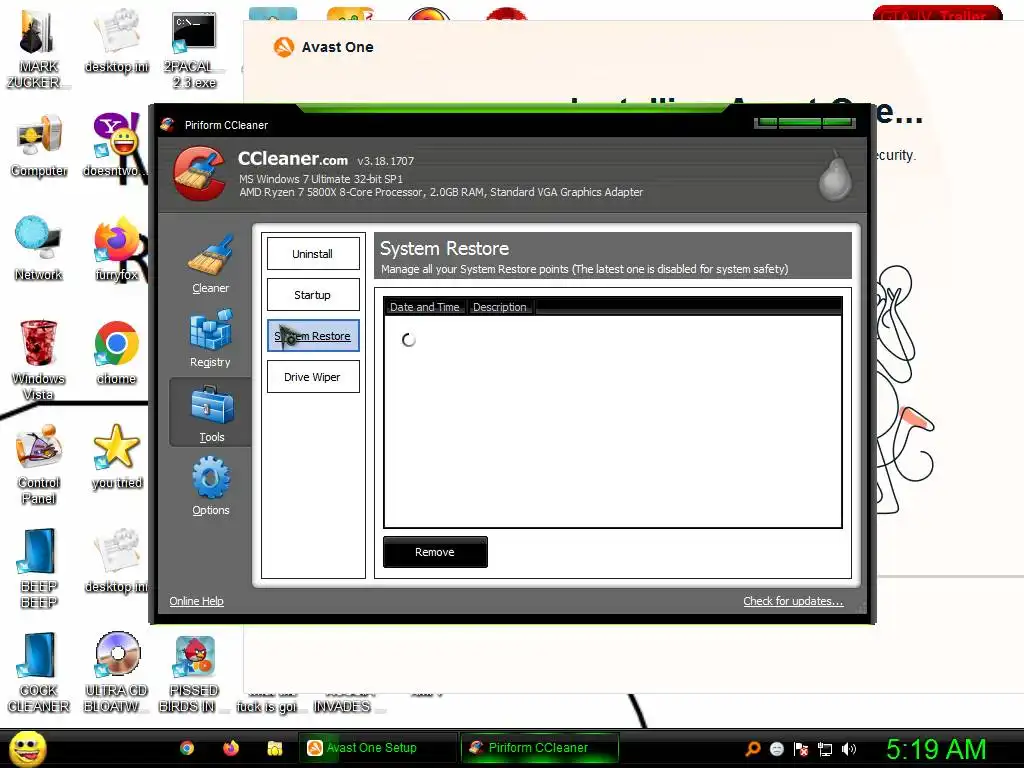Viewport: 1024px width, 768px height.
Task: Switch to the Drive Wiper tab
Action: 313,377
